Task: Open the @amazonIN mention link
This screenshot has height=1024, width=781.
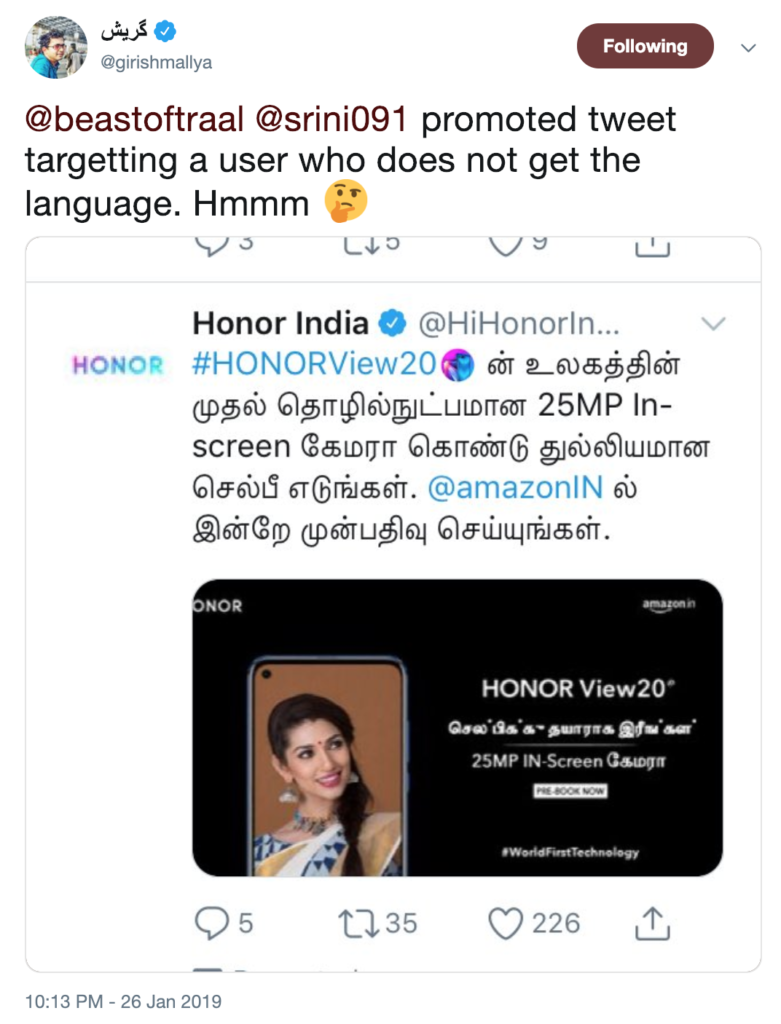Action: pos(501,489)
